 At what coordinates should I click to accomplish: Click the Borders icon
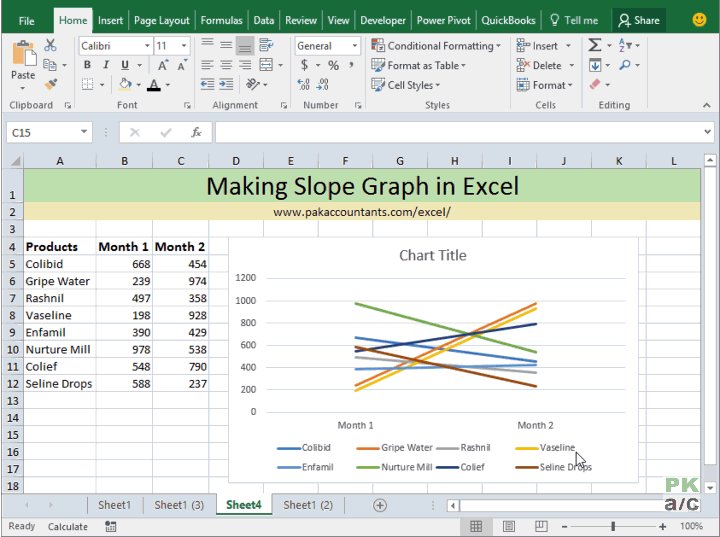87,85
